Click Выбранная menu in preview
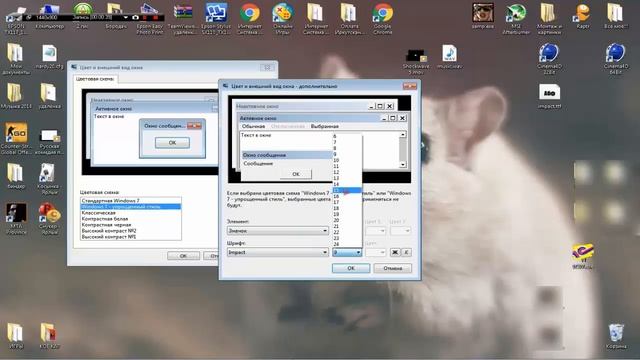This screenshot has height=360, width=640. coord(324,126)
